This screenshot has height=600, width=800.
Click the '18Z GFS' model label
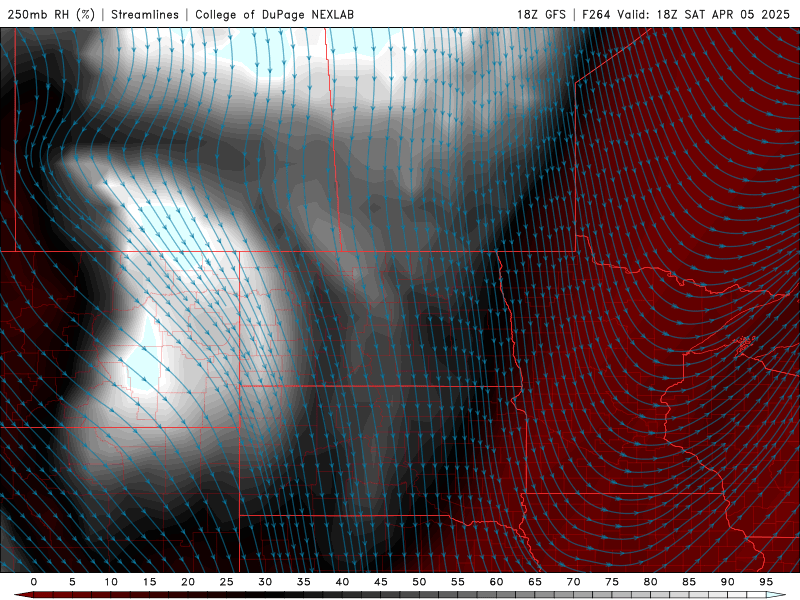point(541,14)
